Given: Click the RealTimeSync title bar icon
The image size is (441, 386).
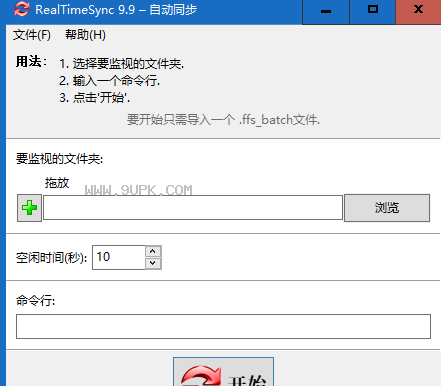Looking at the screenshot, I should 22,9.
